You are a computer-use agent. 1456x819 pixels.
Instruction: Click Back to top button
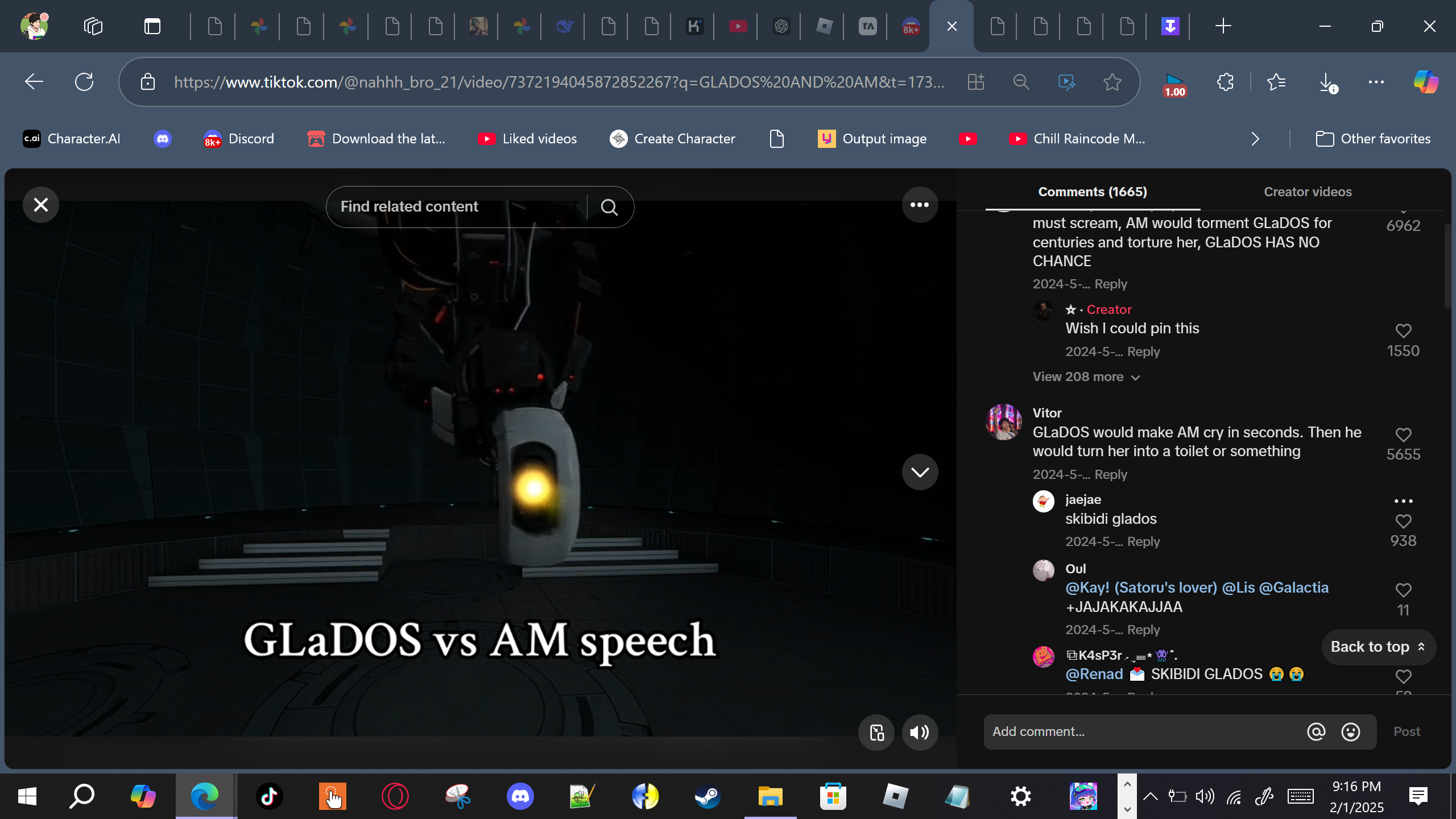1378,647
